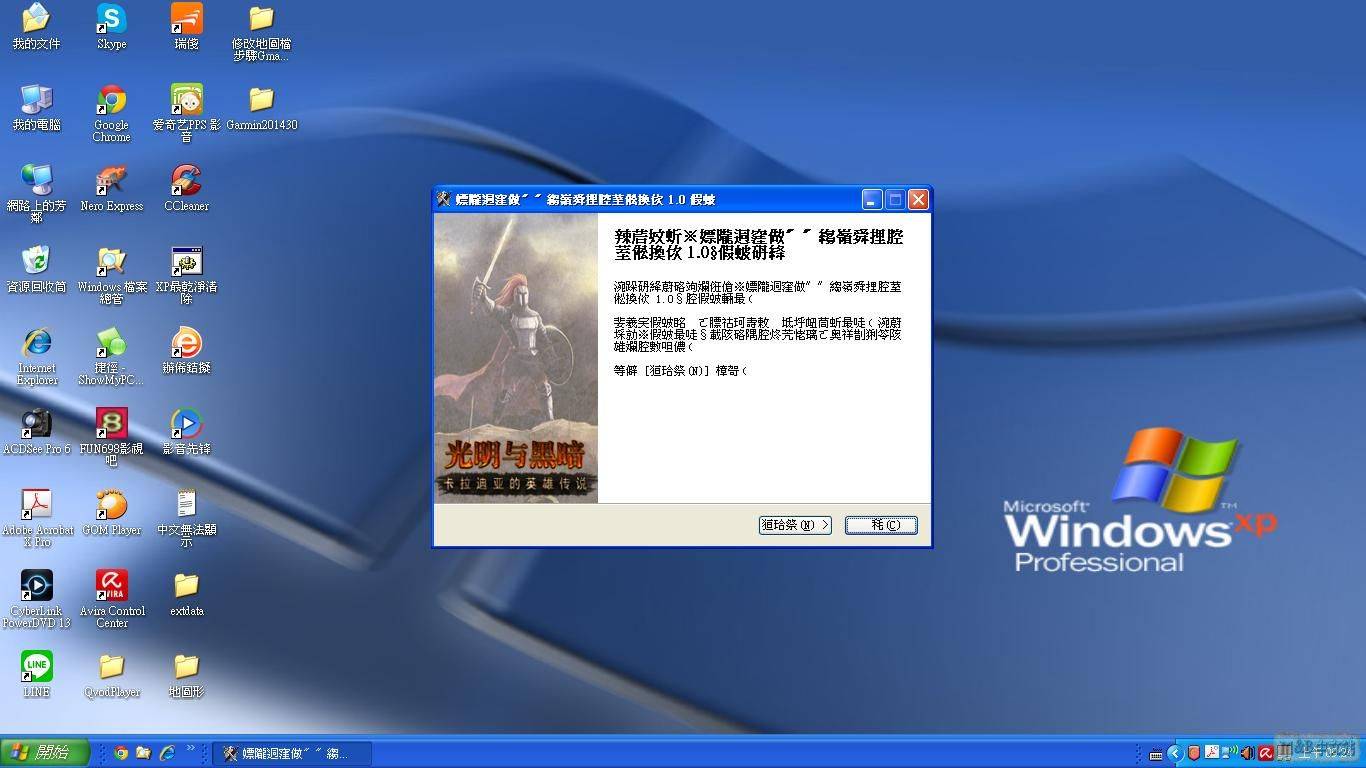Launch CyberLink PowerDVD 13
This screenshot has width=1366, height=768.
coord(36,599)
